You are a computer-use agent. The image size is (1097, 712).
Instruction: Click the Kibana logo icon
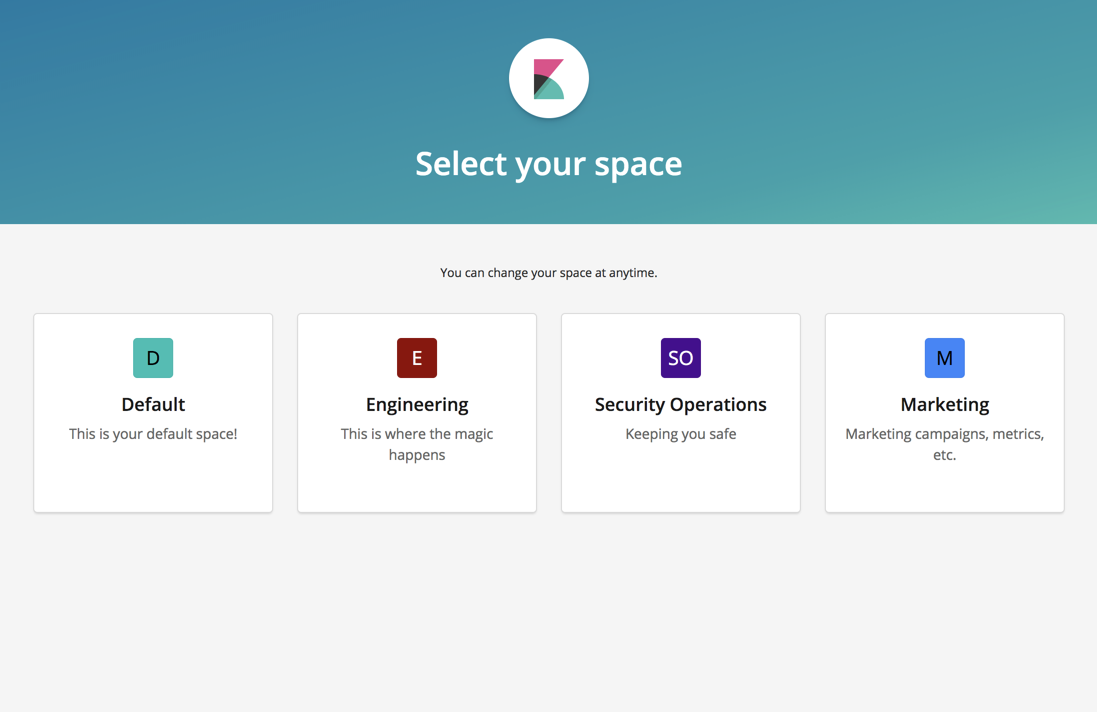click(x=549, y=78)
